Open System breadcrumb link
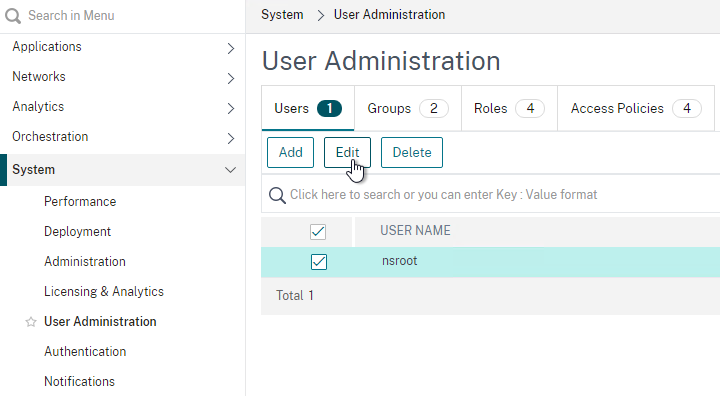This screenshot has width=720, height=396. click(x=282, y=15)
